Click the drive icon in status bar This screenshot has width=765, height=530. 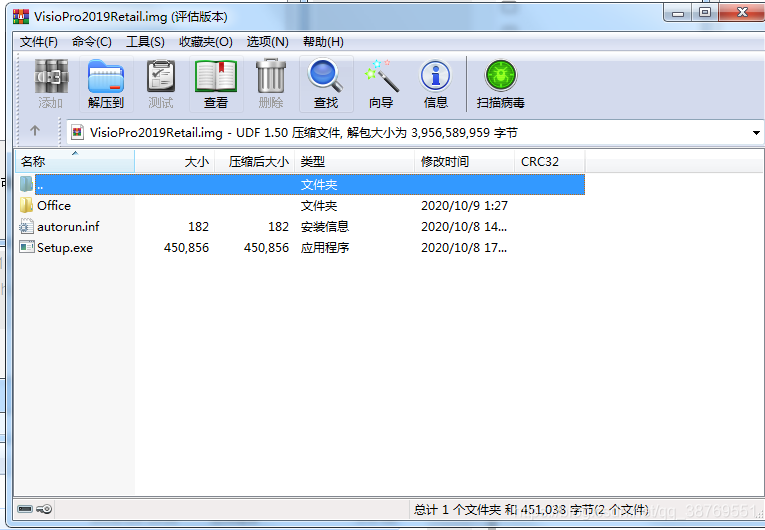click(25, 510)
